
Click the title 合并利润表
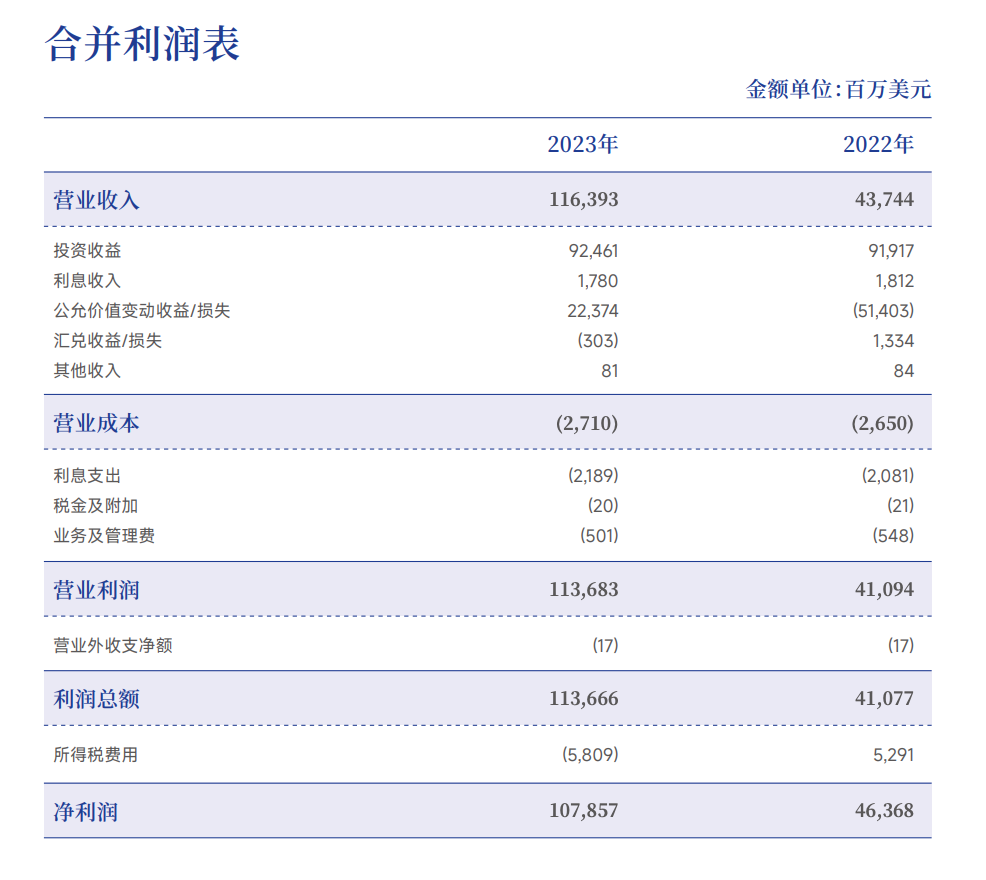pos(143,44)
